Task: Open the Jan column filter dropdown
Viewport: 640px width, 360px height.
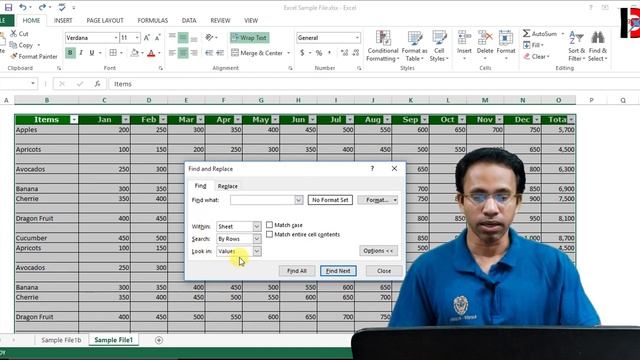Action: click(125, 120)
